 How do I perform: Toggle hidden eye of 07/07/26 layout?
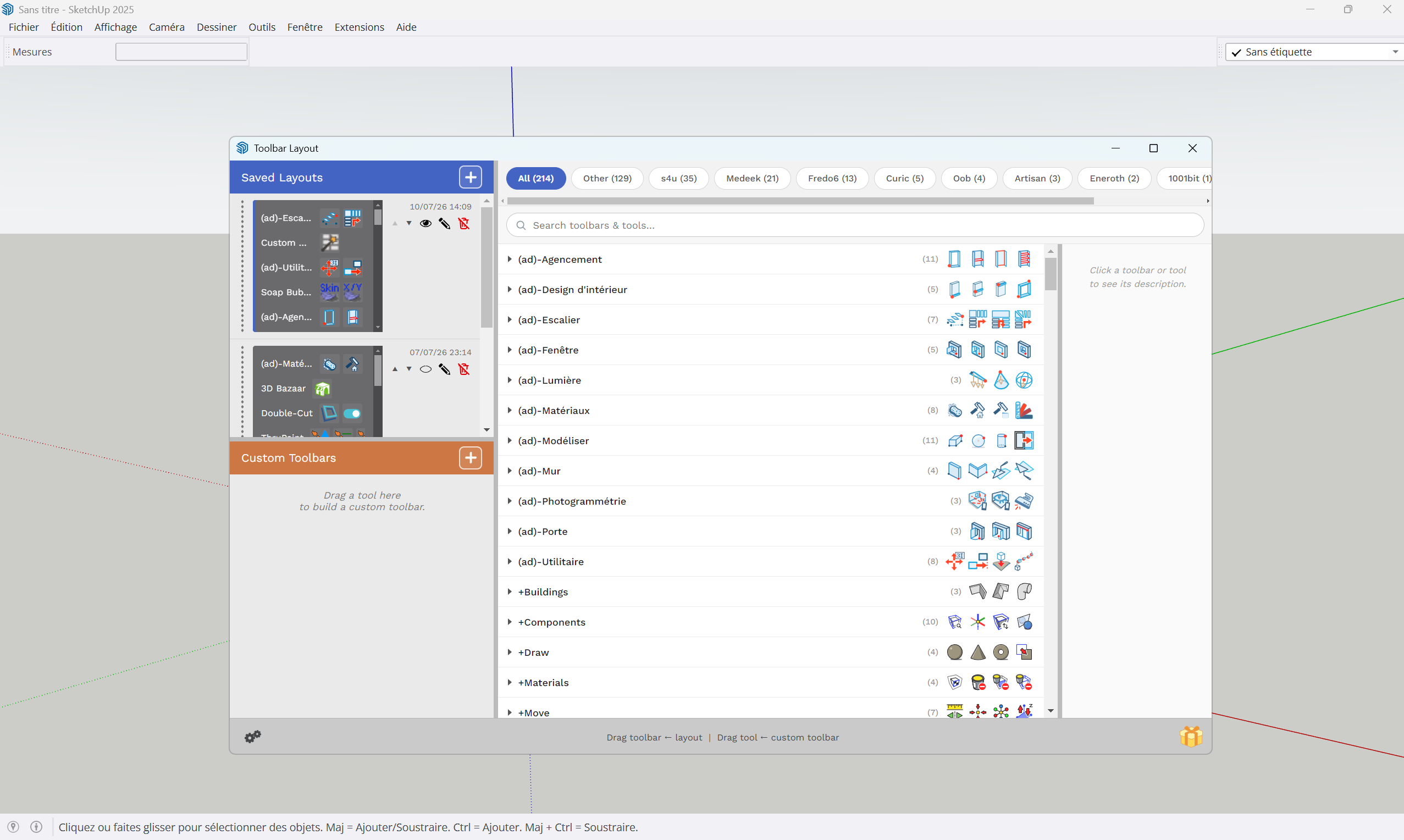pyautogui.click(x=425, y=369)
